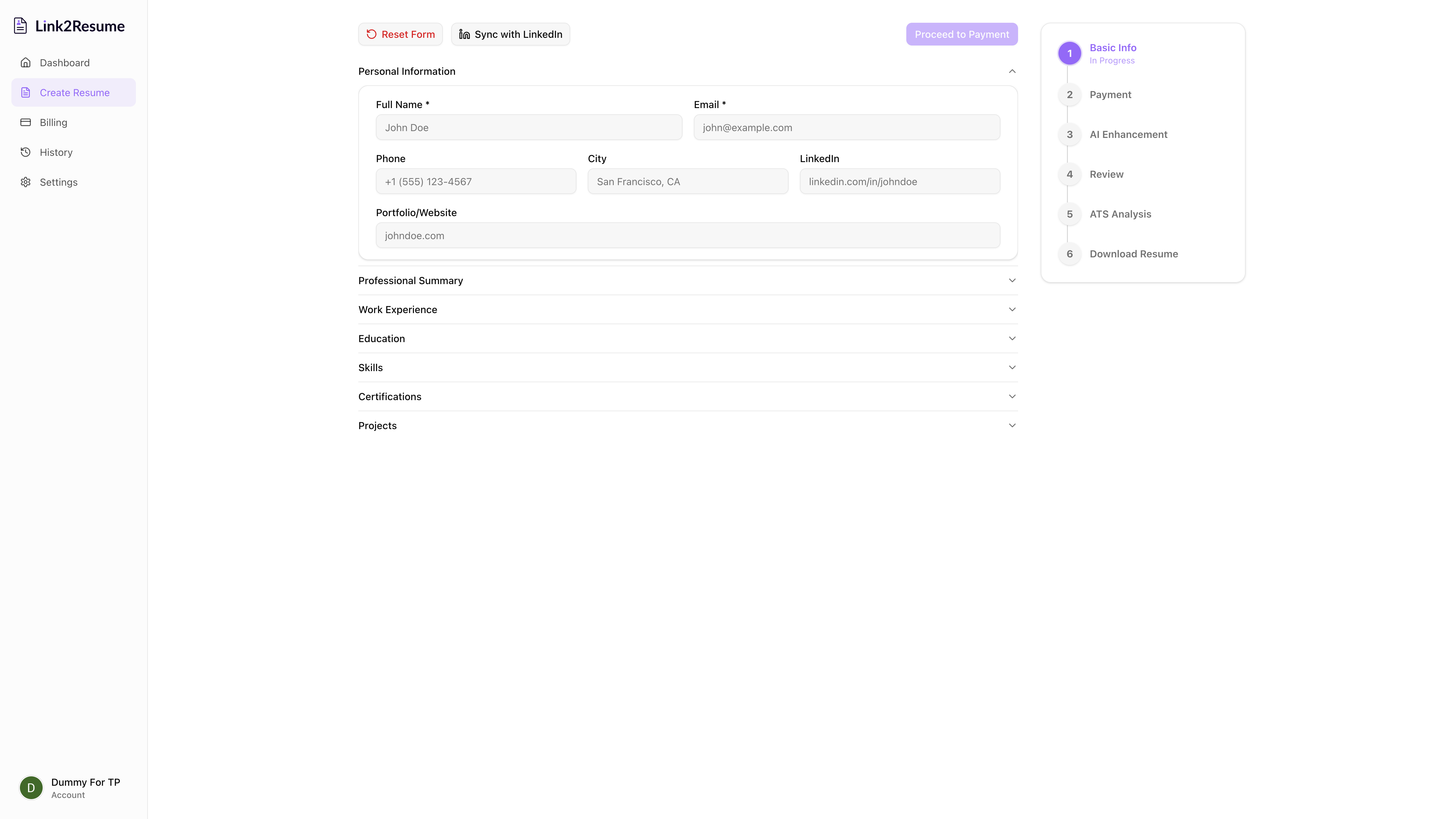Click the History clock icon

click(26, 152)
